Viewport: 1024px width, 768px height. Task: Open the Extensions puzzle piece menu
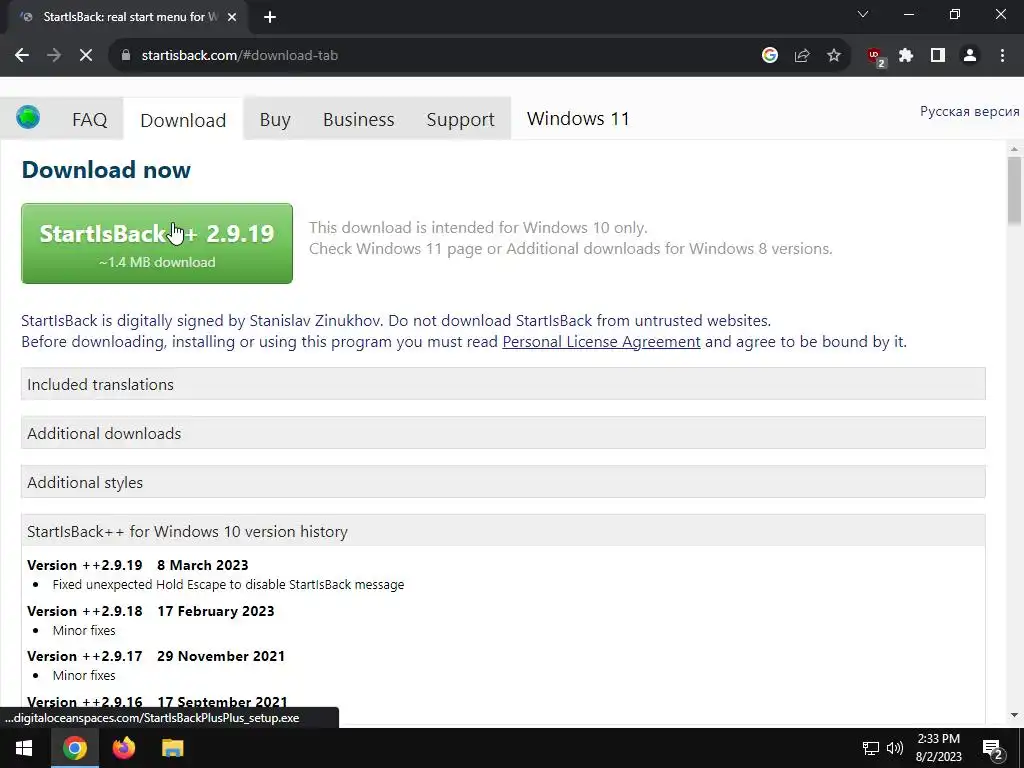906,56
